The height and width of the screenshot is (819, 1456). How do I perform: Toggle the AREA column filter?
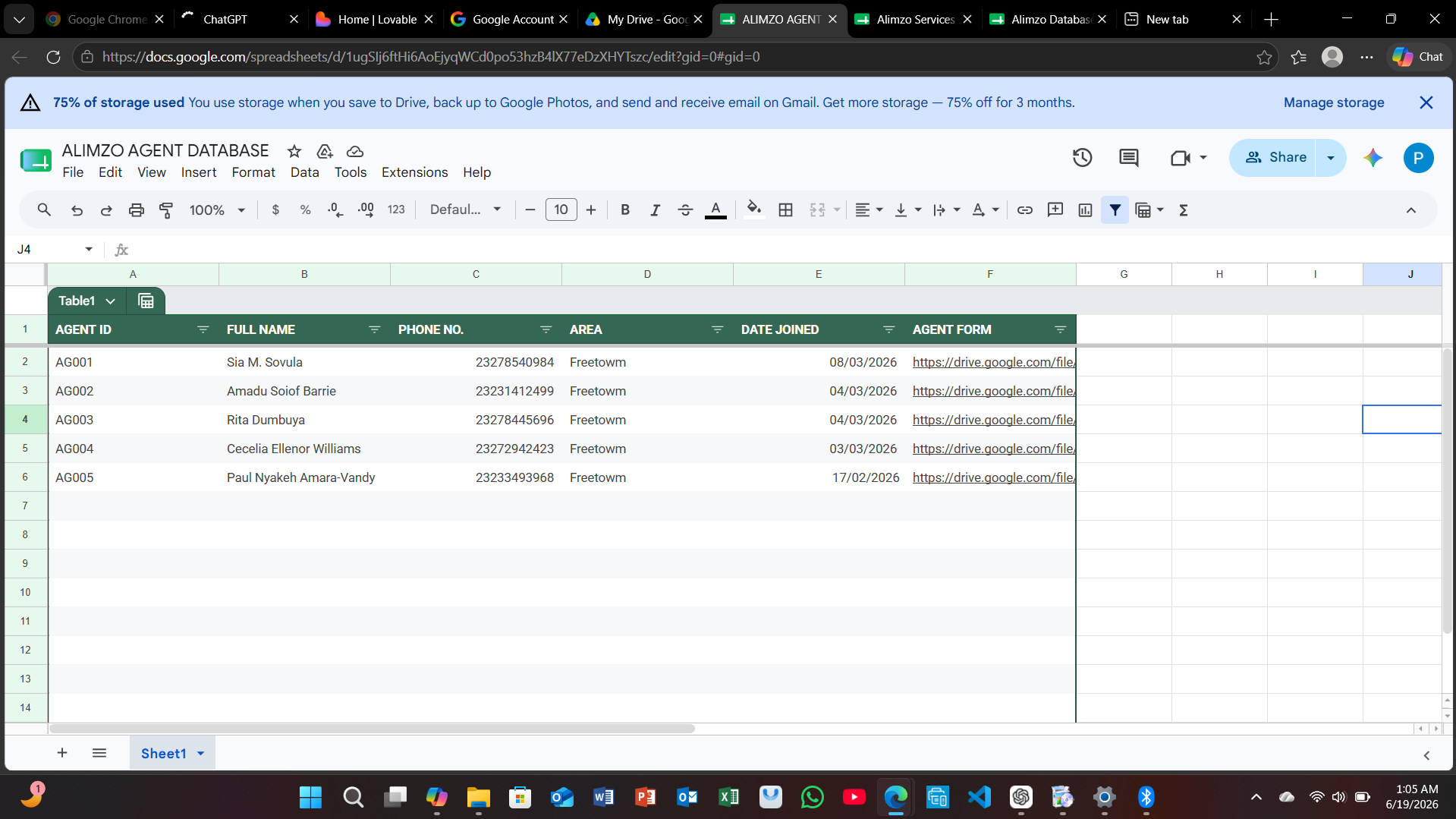[x=717, y=329]
